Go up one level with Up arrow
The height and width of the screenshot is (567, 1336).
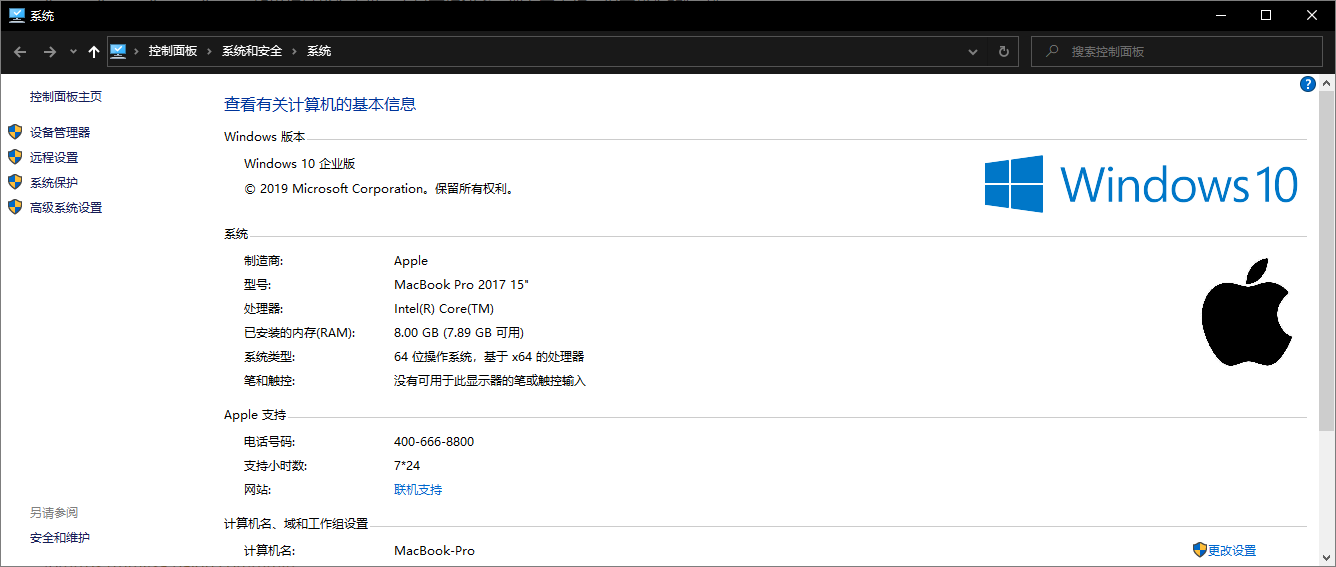coord(94,51)
